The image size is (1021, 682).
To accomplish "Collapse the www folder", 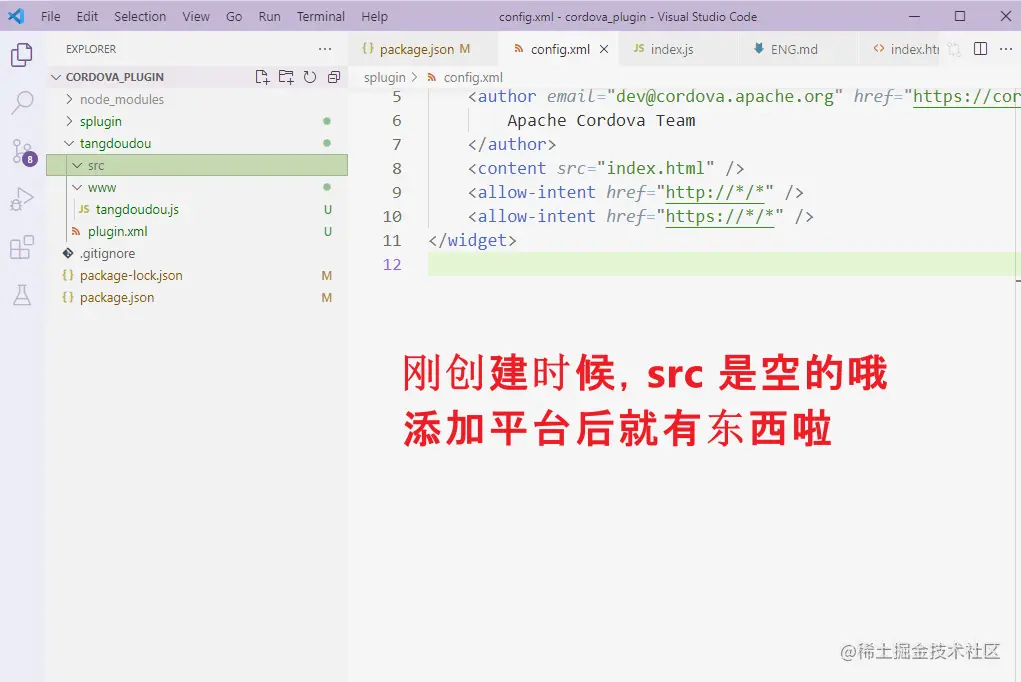I will coord(77,188).
